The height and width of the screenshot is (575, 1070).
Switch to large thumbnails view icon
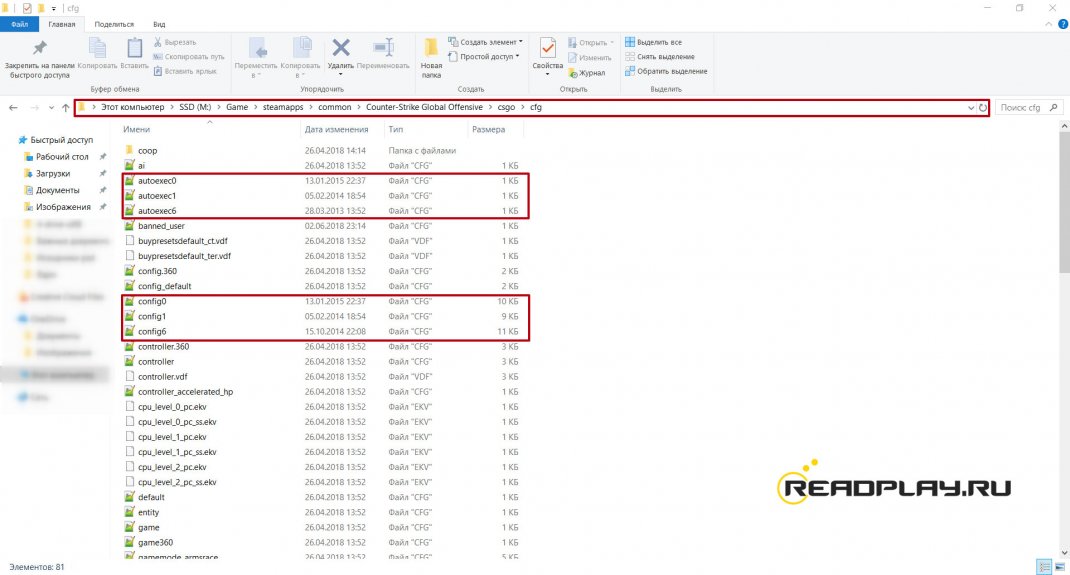click(x=1060, y=567)
